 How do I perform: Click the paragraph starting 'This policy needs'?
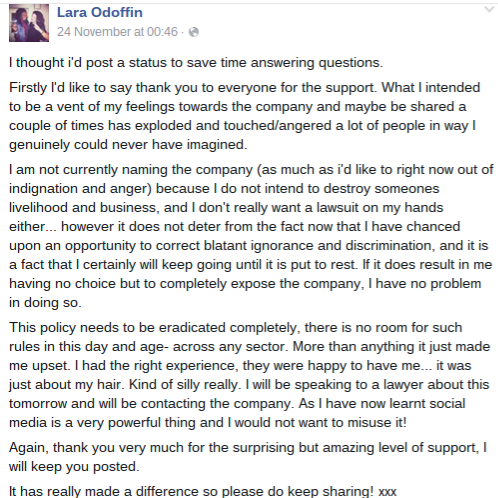249,375
